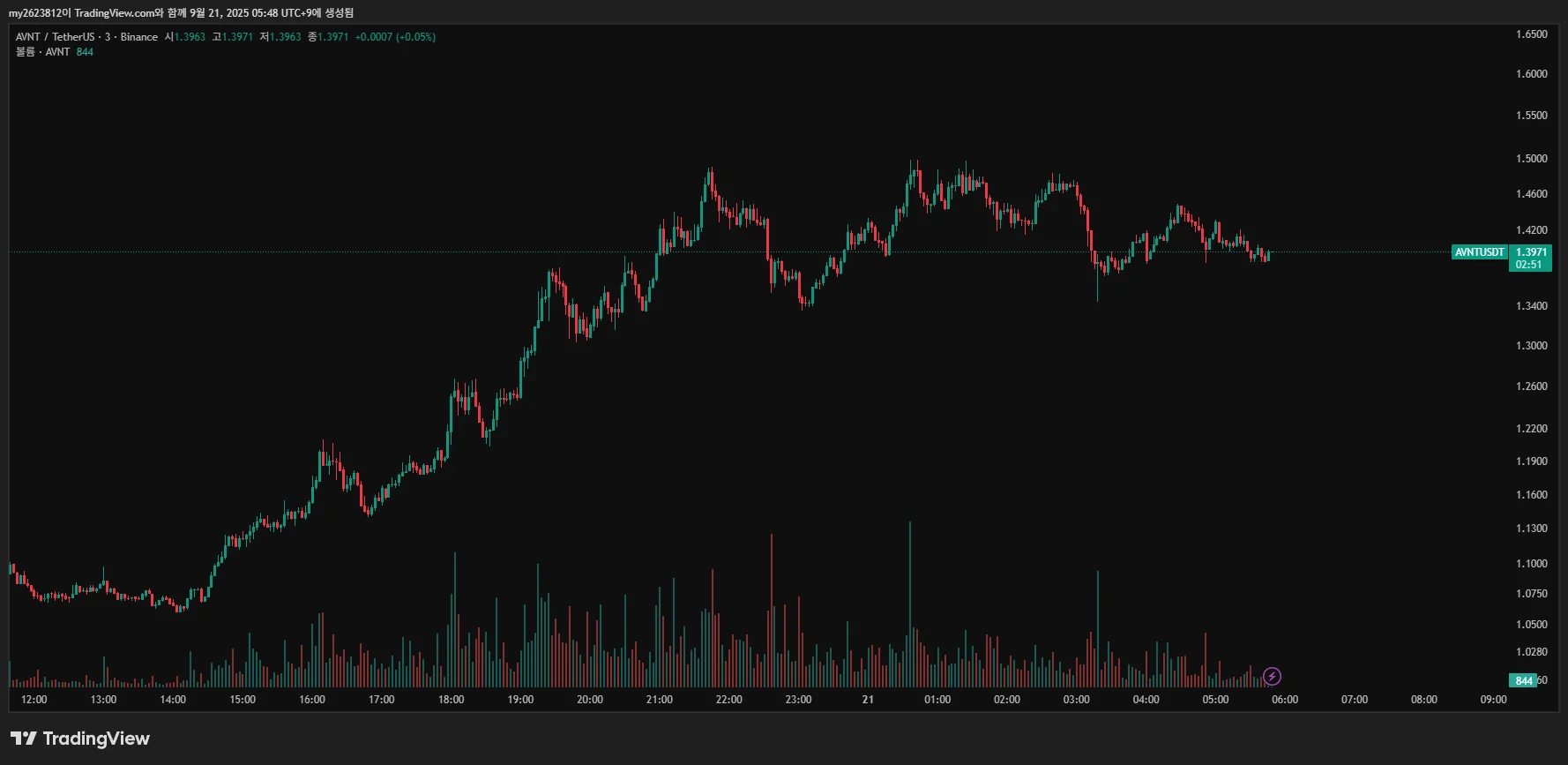Select the 12:00 time axis label
The image size is (1568, 765).
click(34, 700)
